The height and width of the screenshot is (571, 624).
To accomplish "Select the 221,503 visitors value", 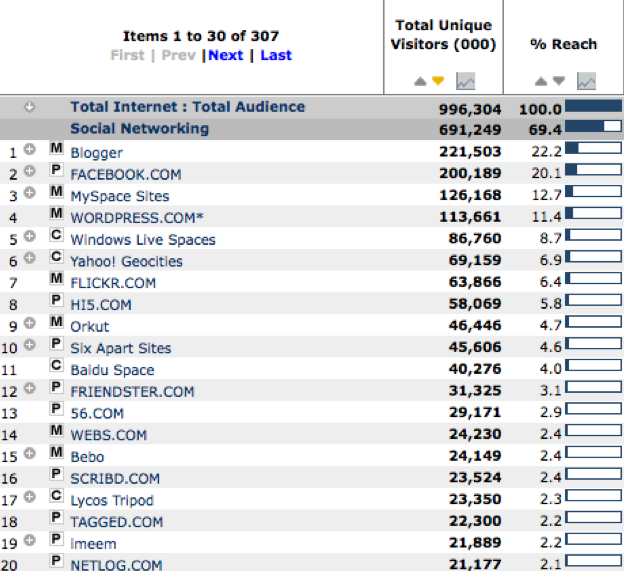I will click(470, 152).
